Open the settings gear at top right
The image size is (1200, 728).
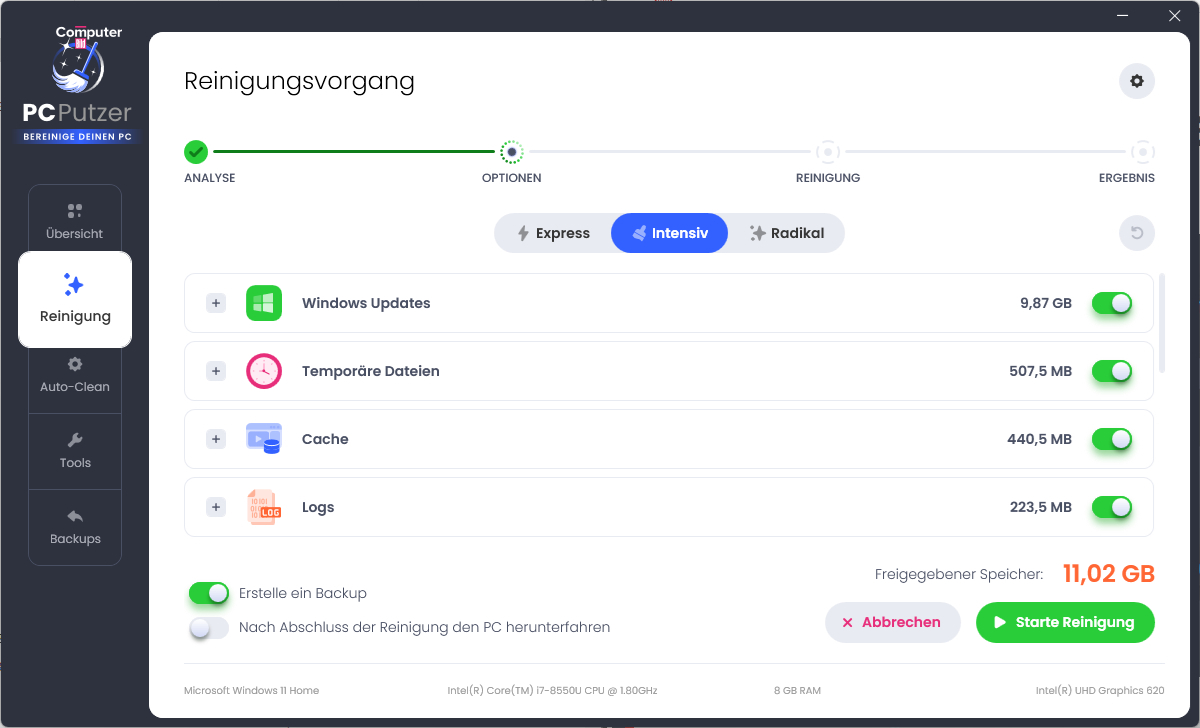[x=1136, y=81]
